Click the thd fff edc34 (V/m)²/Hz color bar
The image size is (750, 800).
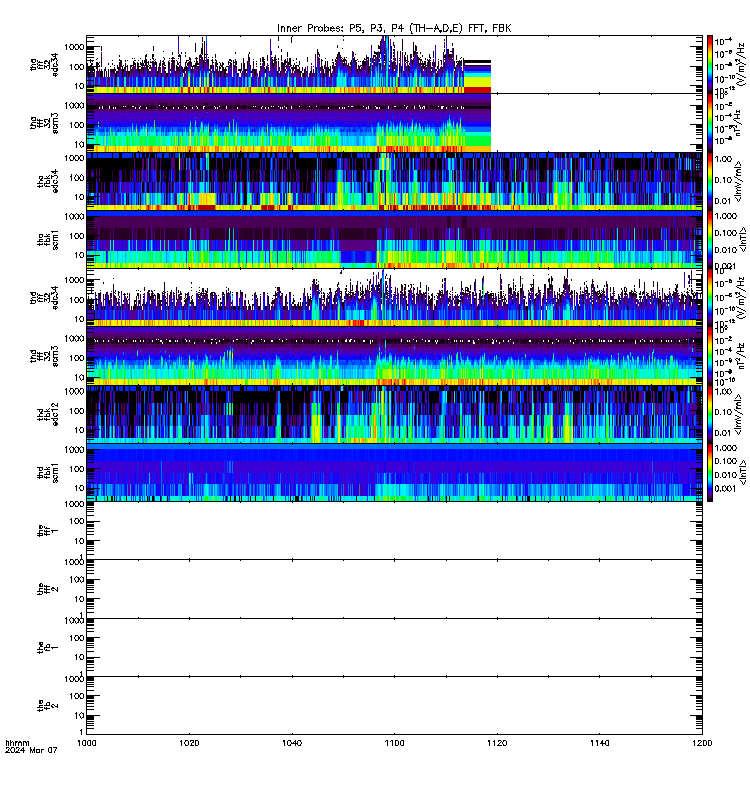(x=710, y=297)
